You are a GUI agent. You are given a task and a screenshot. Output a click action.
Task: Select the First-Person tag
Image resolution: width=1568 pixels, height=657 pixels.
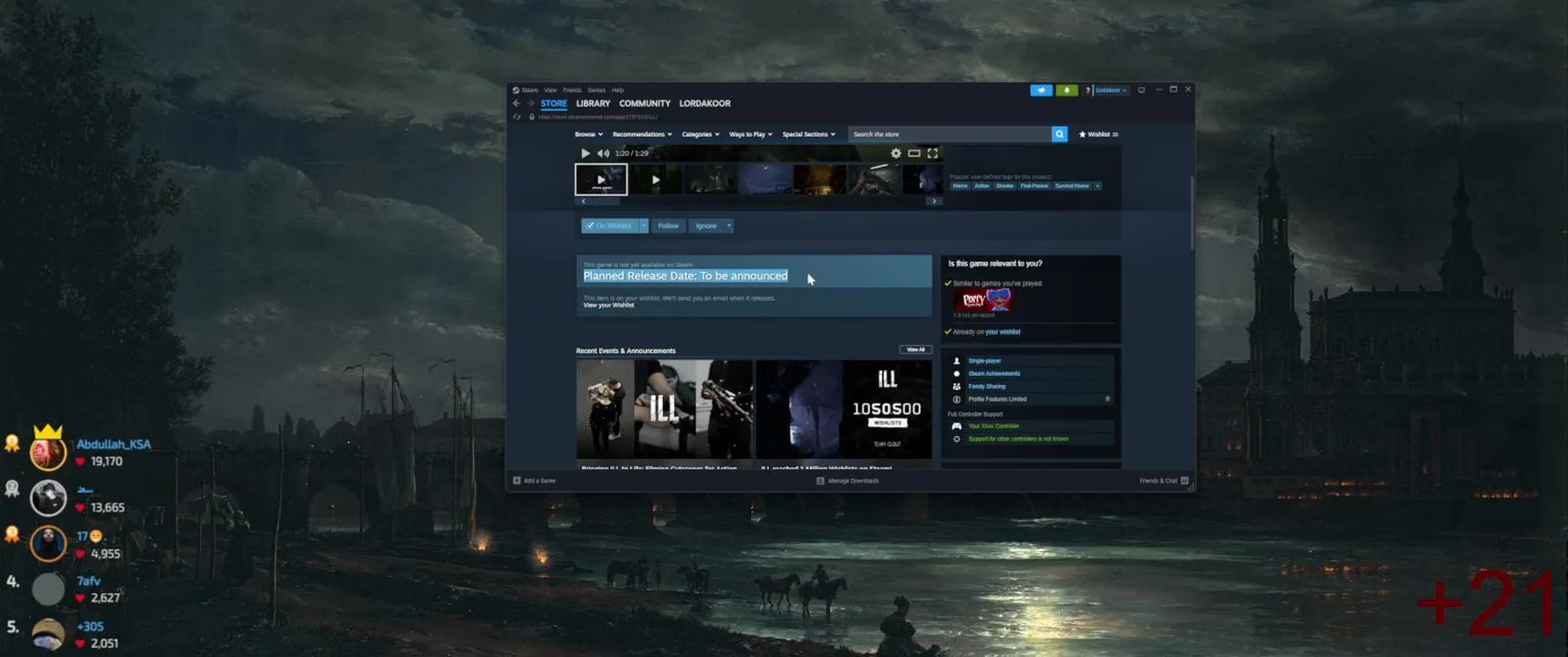pyautogui.click(x=1033, y=185)
